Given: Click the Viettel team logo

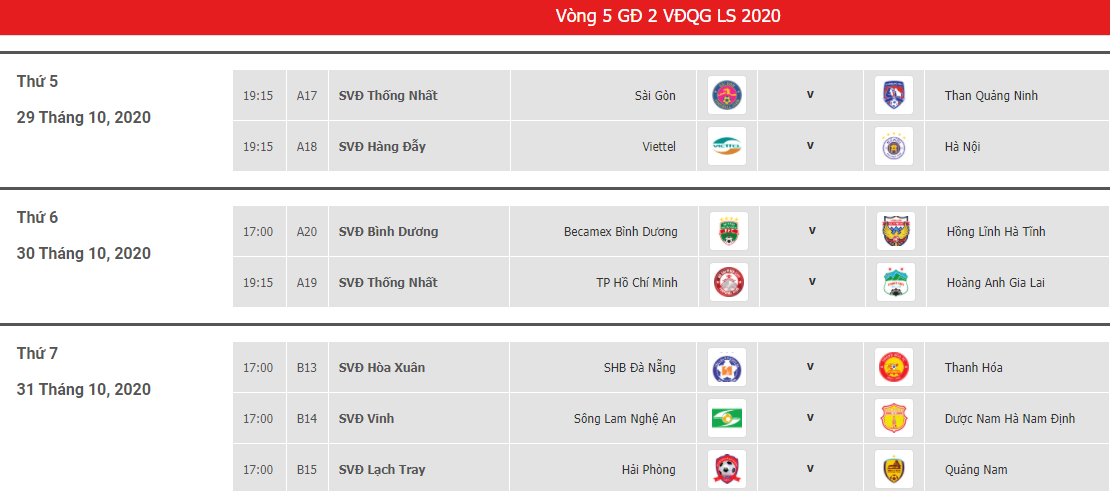Looking at the screenshot, I should [x=728, y=146].
